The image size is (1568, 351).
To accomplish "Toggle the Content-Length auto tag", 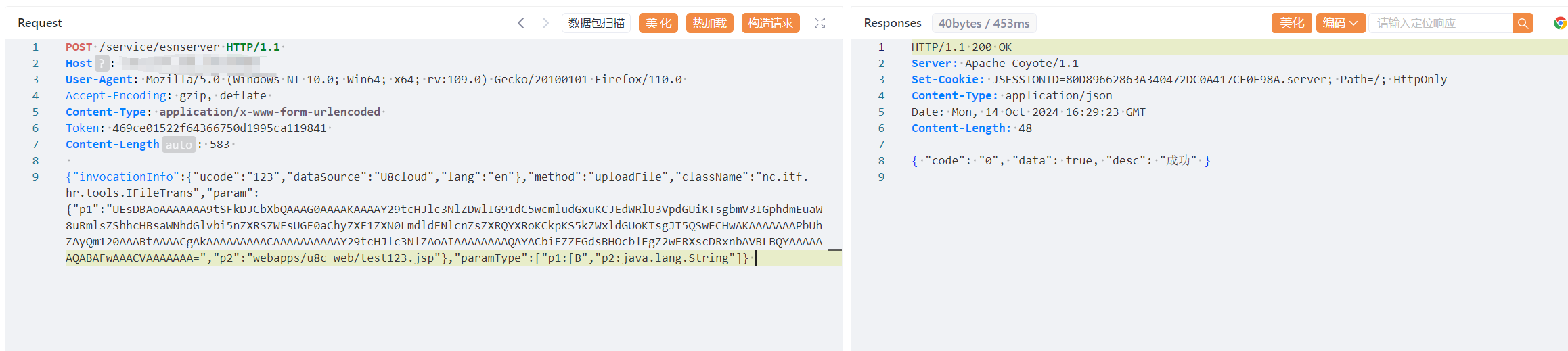I will coord(179,145).
